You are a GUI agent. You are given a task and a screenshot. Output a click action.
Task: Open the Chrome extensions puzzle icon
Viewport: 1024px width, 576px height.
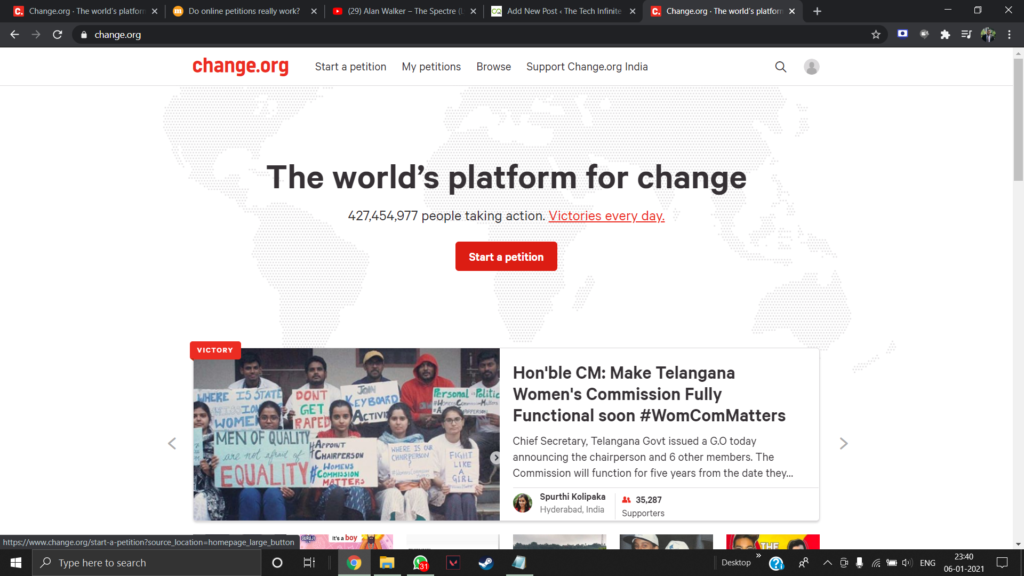pos(945,35)
